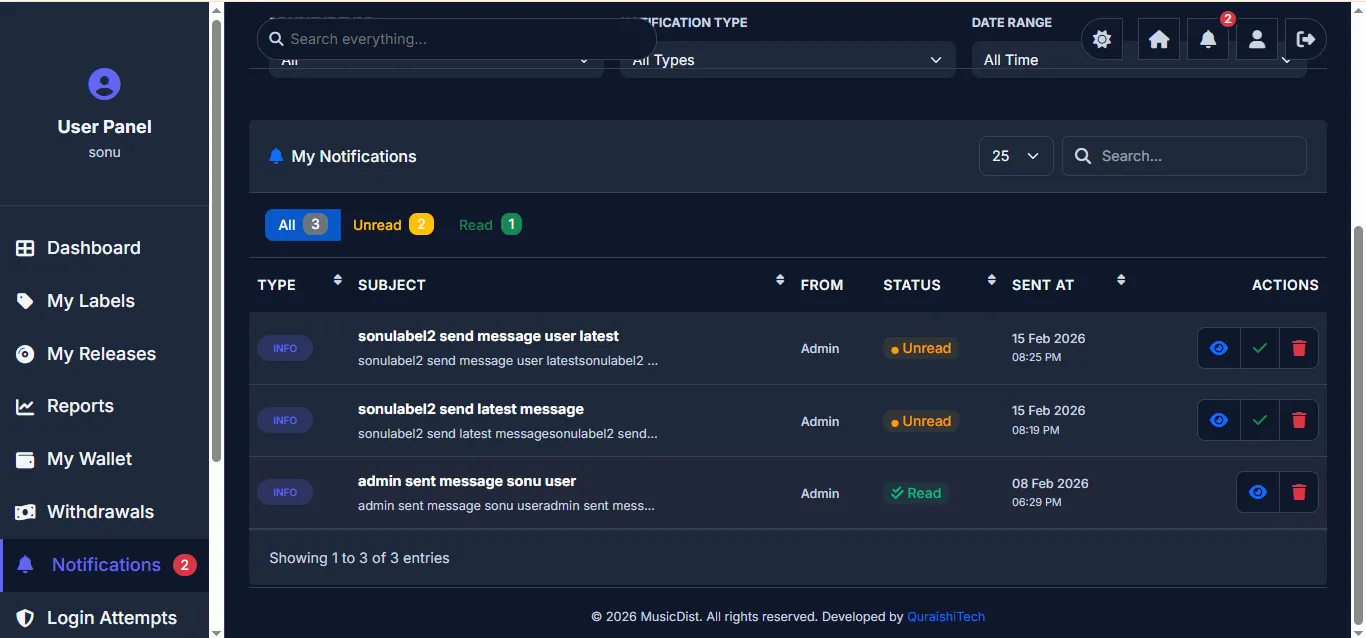Open My Labels in the sidebar

click(x=104, y=301)
